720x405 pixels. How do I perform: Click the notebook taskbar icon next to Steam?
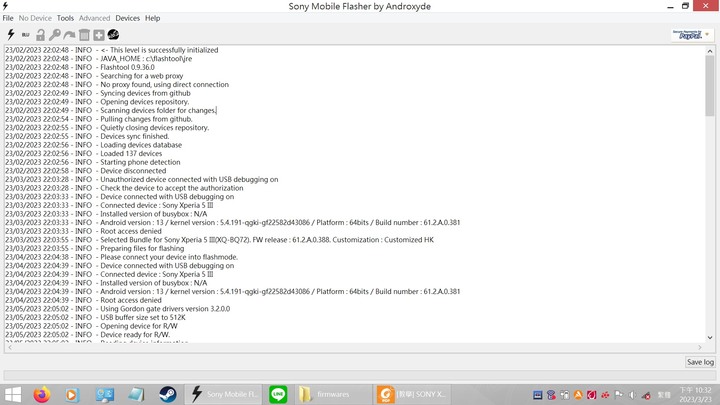[136, 394]
